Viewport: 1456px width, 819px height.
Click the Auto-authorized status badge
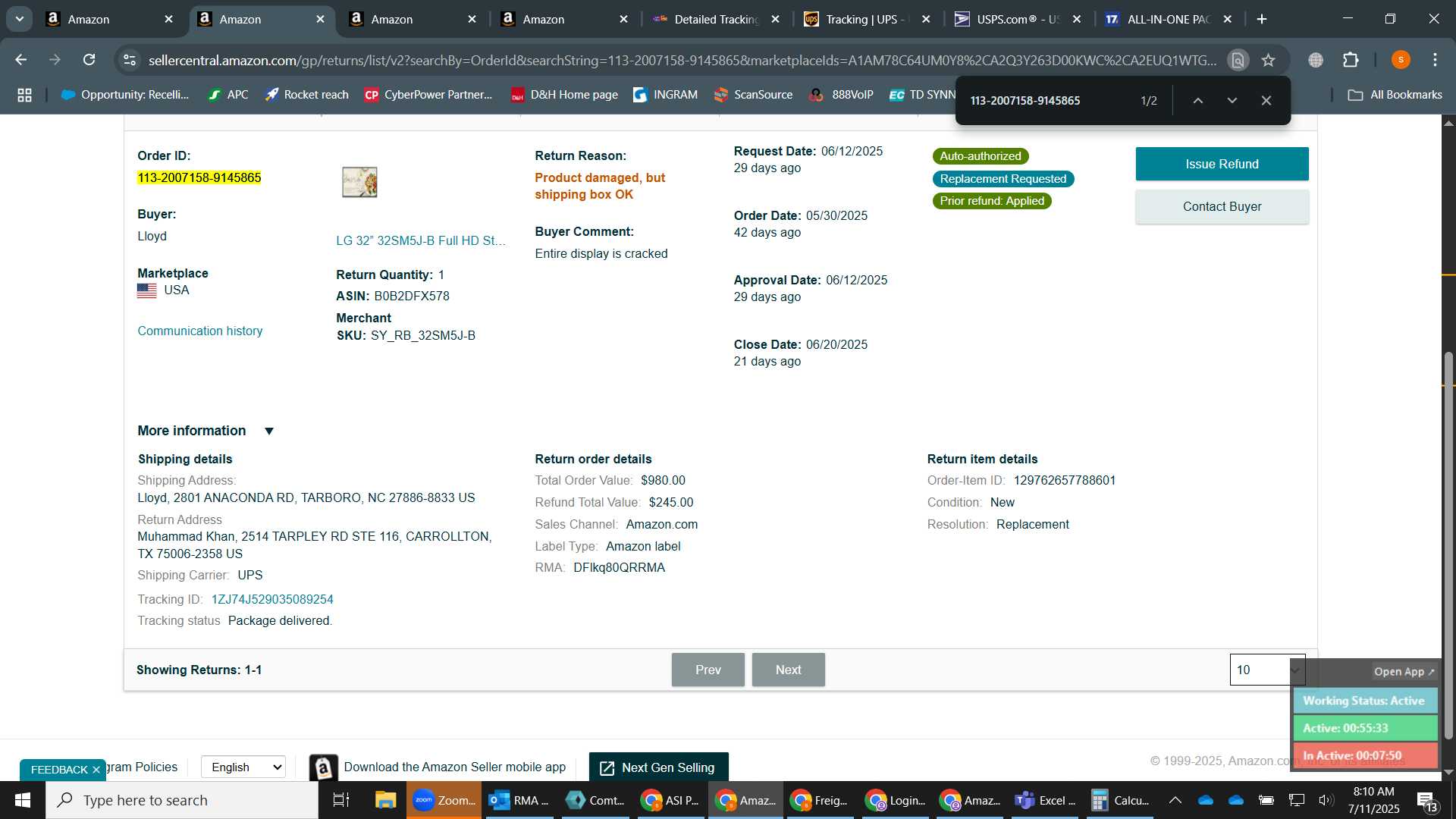point(980,156)
